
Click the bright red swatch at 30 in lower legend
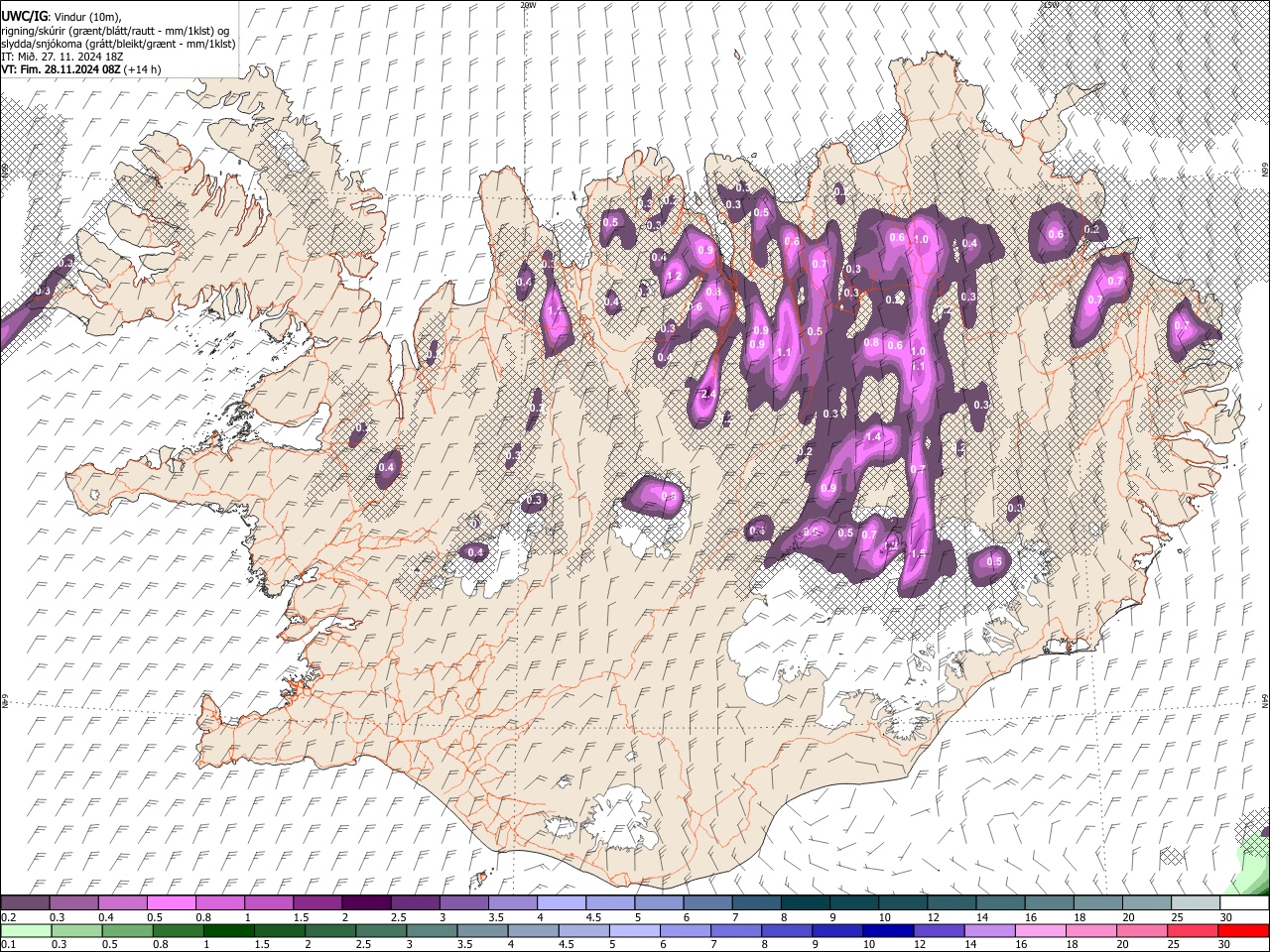pos(1243,931)
